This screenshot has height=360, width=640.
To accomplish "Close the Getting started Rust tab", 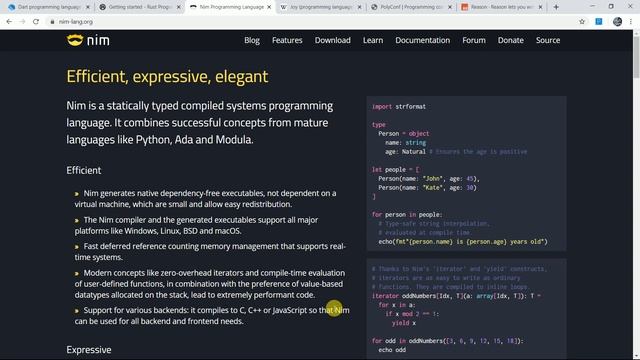I will click(178, 7).
